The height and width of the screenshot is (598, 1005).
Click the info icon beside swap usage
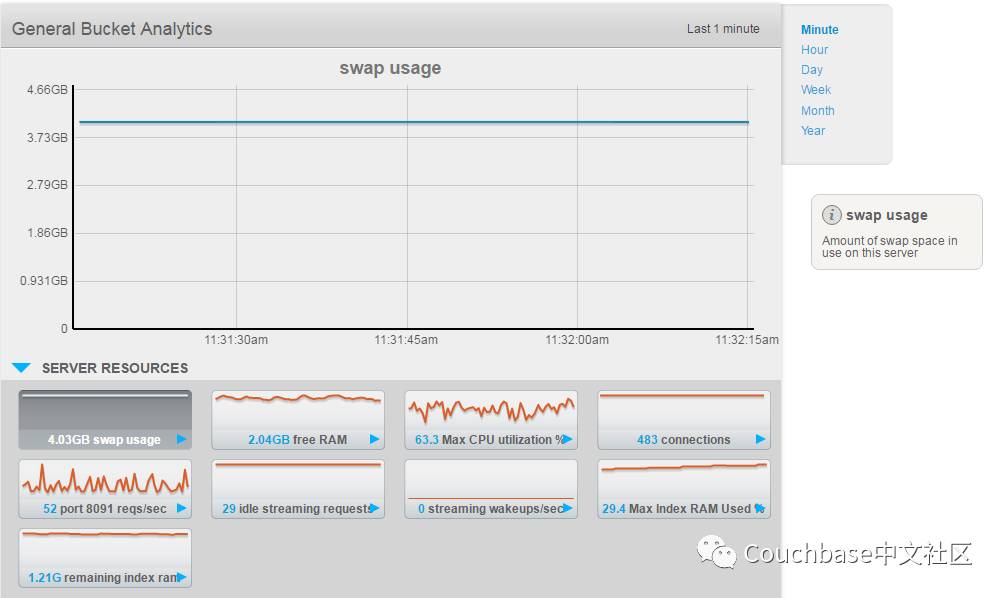pos(831,215)
